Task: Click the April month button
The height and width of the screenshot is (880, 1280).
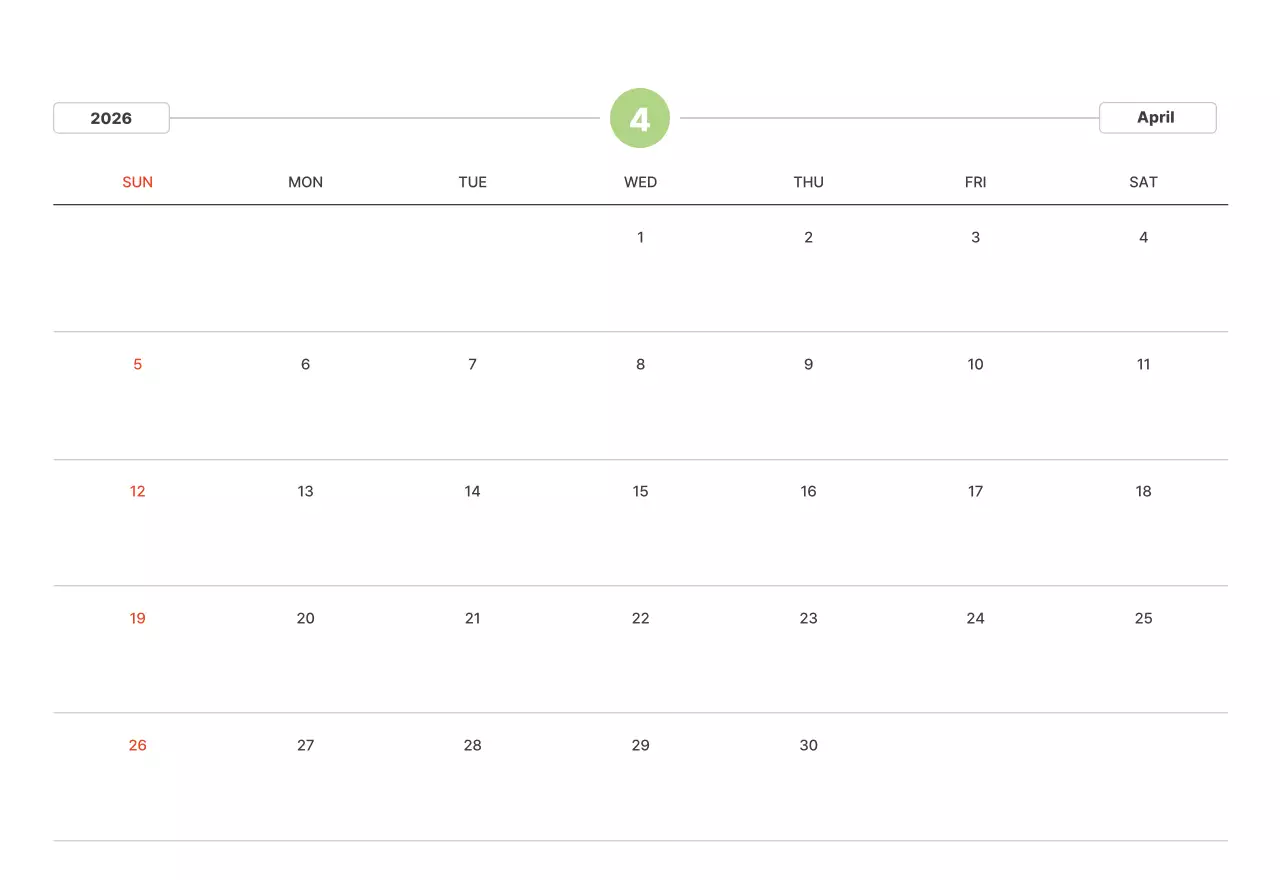Action: tap(1157, 117)
